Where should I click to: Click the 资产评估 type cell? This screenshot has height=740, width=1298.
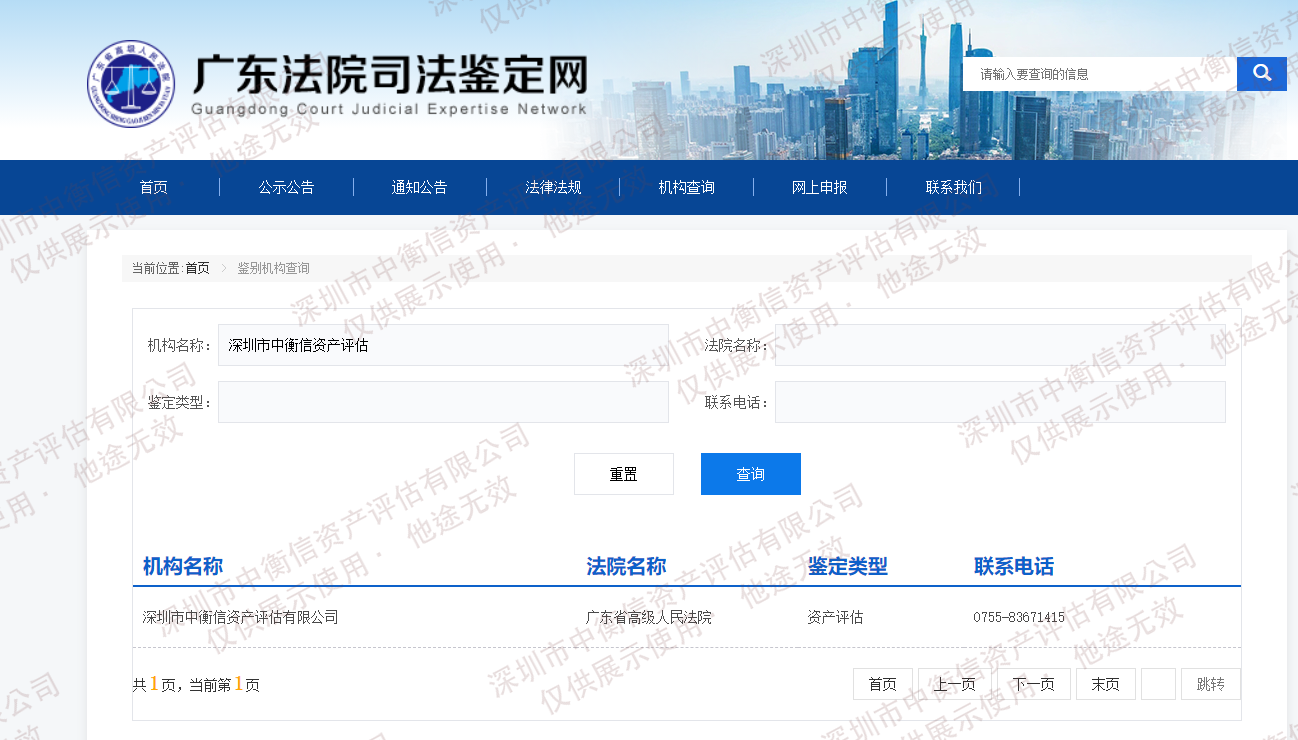835,617
